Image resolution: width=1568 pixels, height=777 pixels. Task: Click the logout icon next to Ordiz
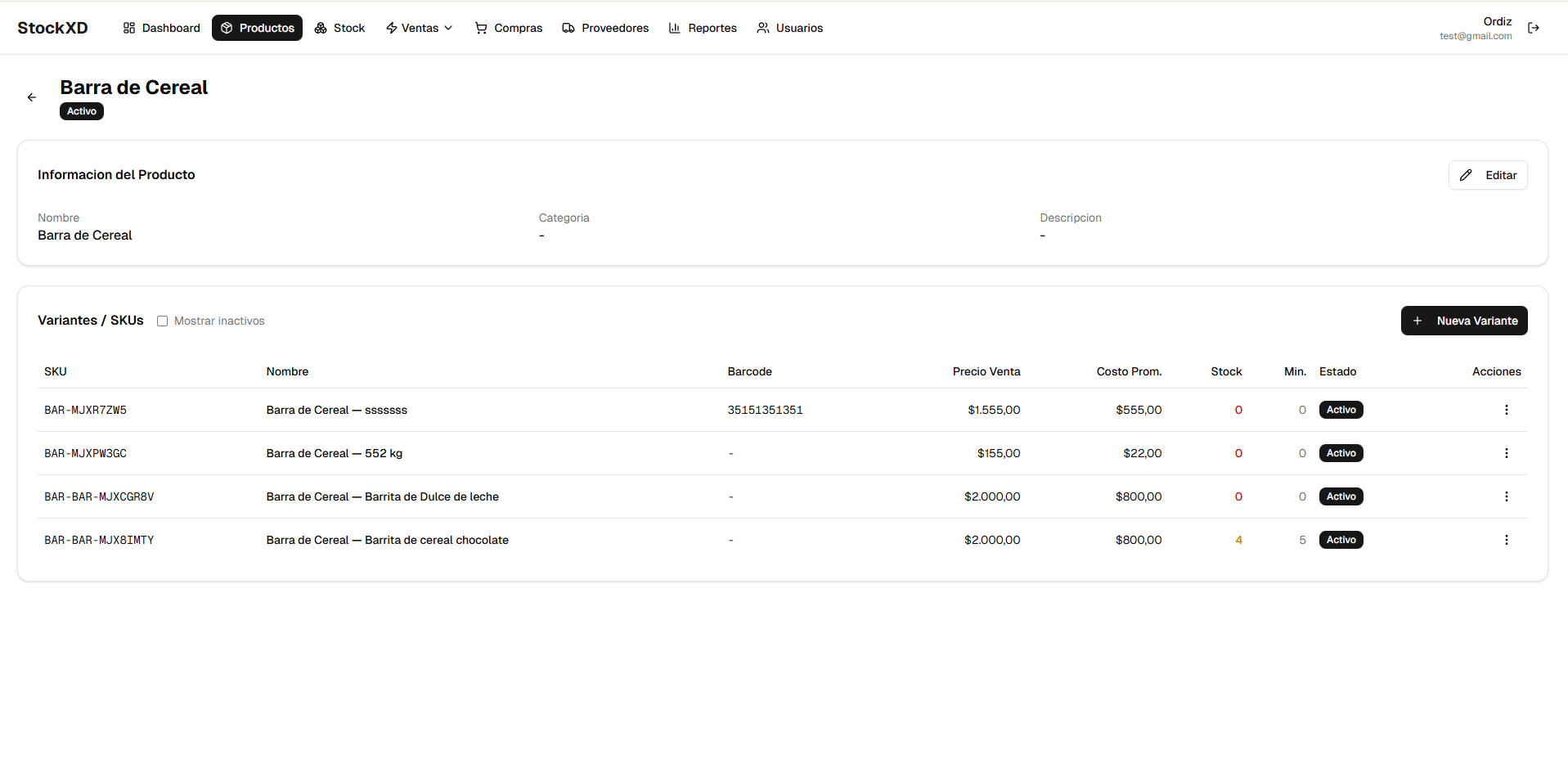pos(1533,28)
